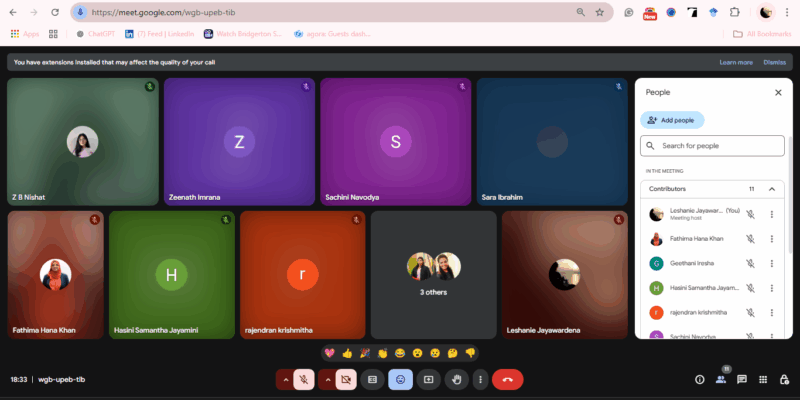Open the activities grid icon
The height and width of the screenshot is (400, 800).
pyautogui.click(x=763, y=379)
